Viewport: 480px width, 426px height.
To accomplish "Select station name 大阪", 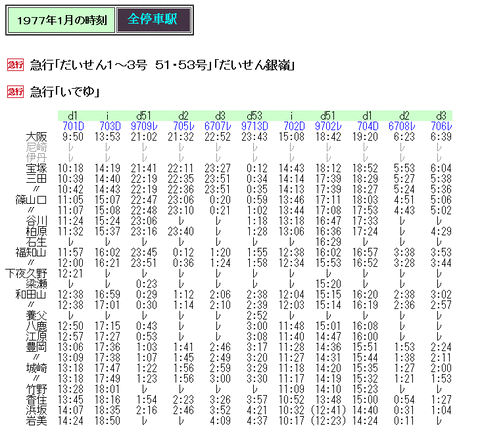I will coord(36,137).
